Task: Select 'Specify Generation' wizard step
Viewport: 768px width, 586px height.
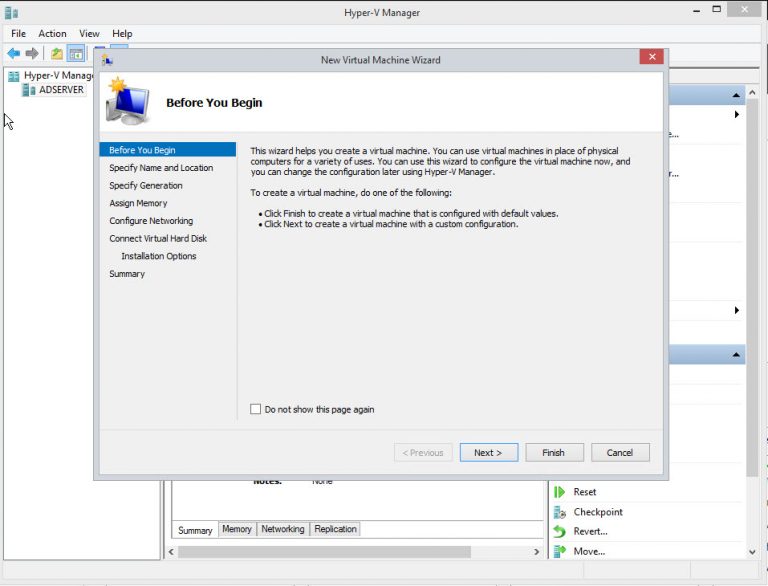Action: [x=146, y=185]
